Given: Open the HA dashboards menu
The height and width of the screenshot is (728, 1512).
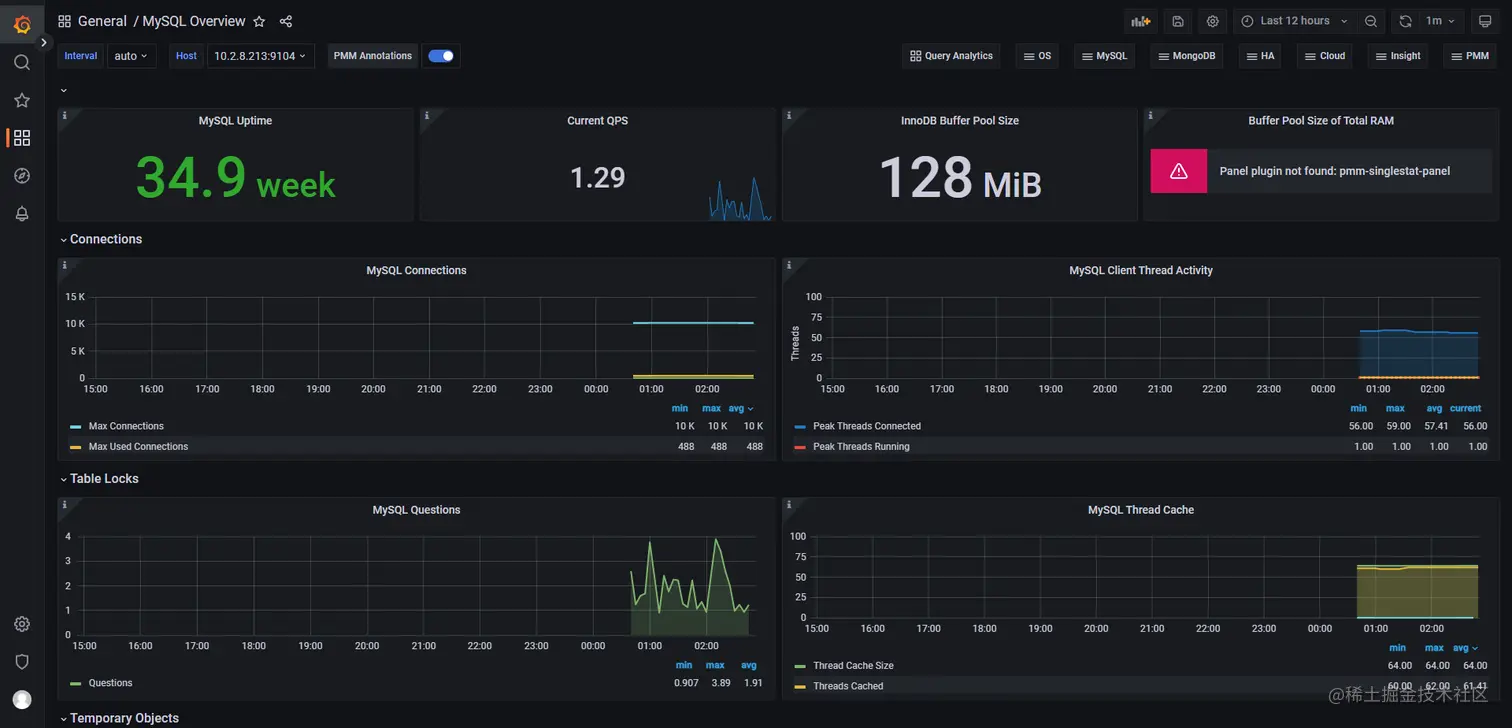Looking at the screenshot, I should 1260,56.
